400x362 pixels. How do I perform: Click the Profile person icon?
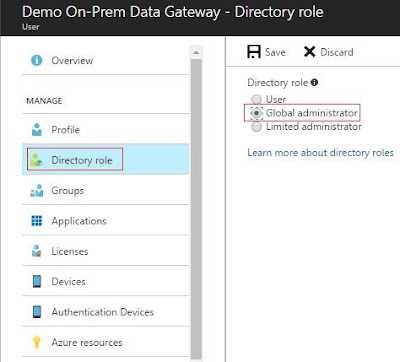coord(37,130)
